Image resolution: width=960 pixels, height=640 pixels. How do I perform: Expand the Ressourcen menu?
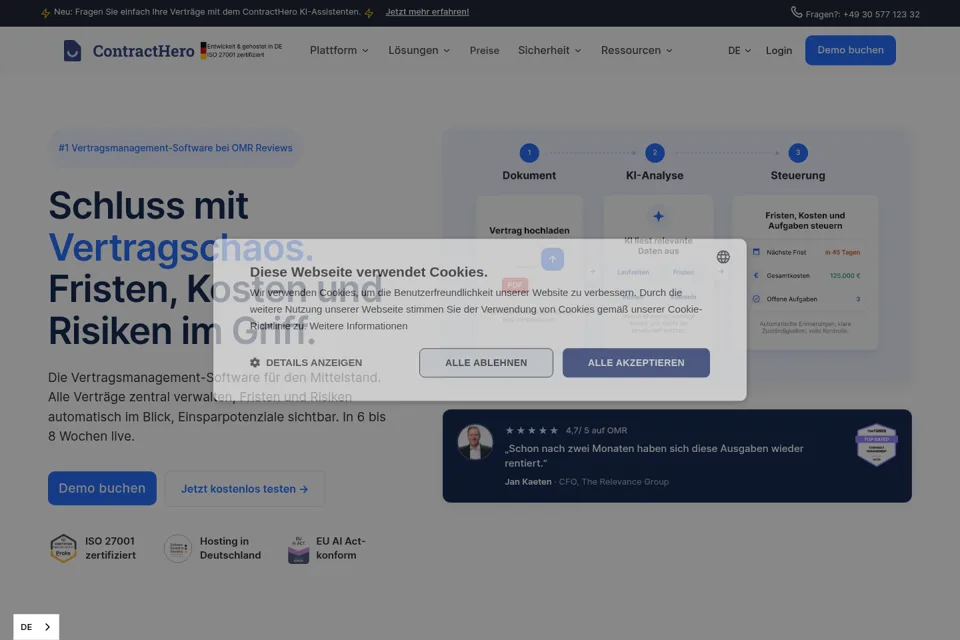(636, 50)
